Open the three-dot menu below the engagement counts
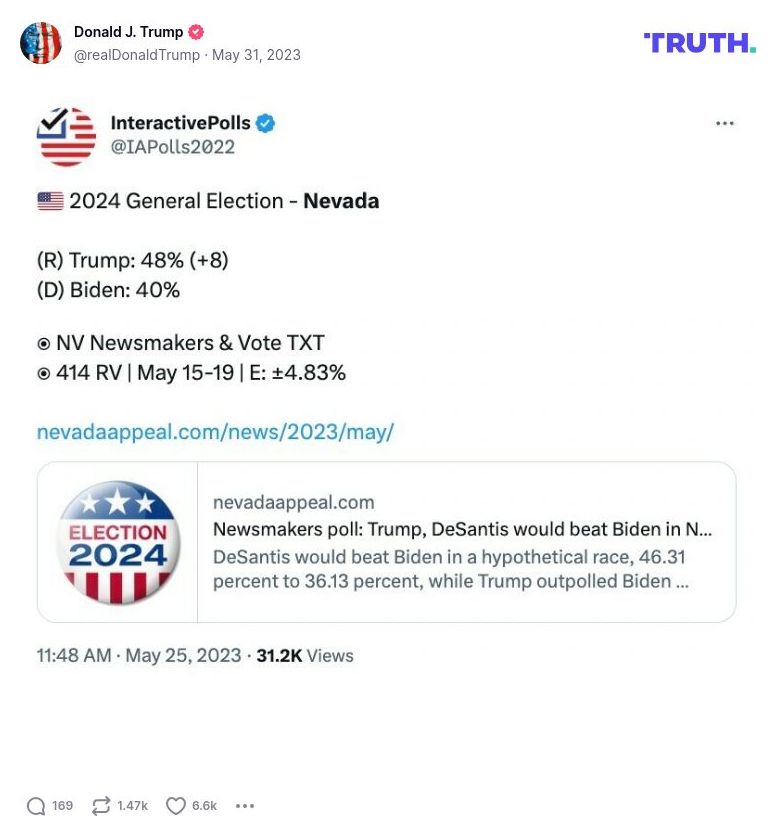Viewport: 777px width, 836px height. pos(244,805)
